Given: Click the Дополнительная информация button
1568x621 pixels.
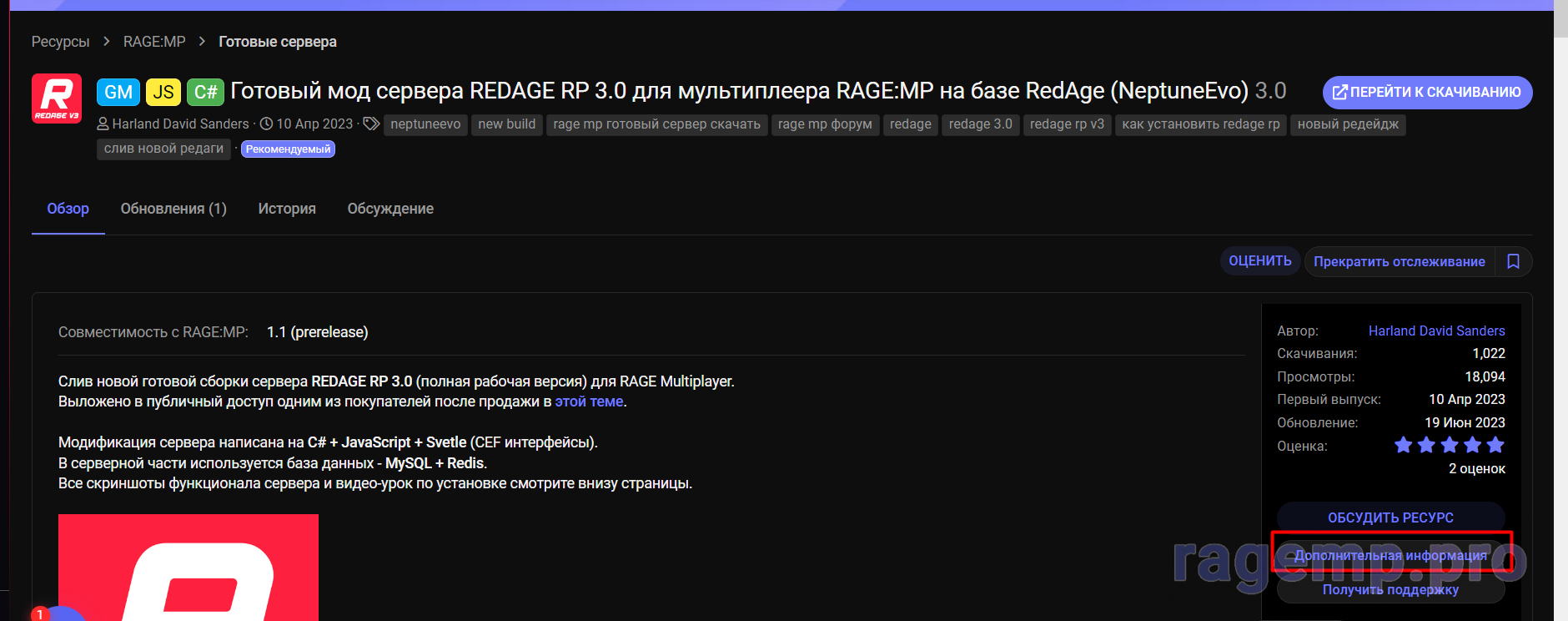Looking at the screenshot, I should click(x=1390, y=555).
